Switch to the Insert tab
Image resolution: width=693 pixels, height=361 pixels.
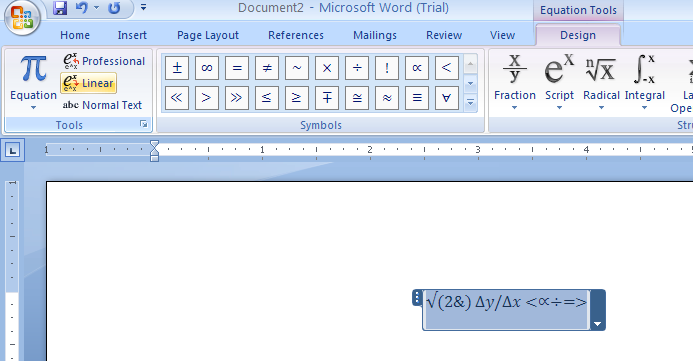132,35
